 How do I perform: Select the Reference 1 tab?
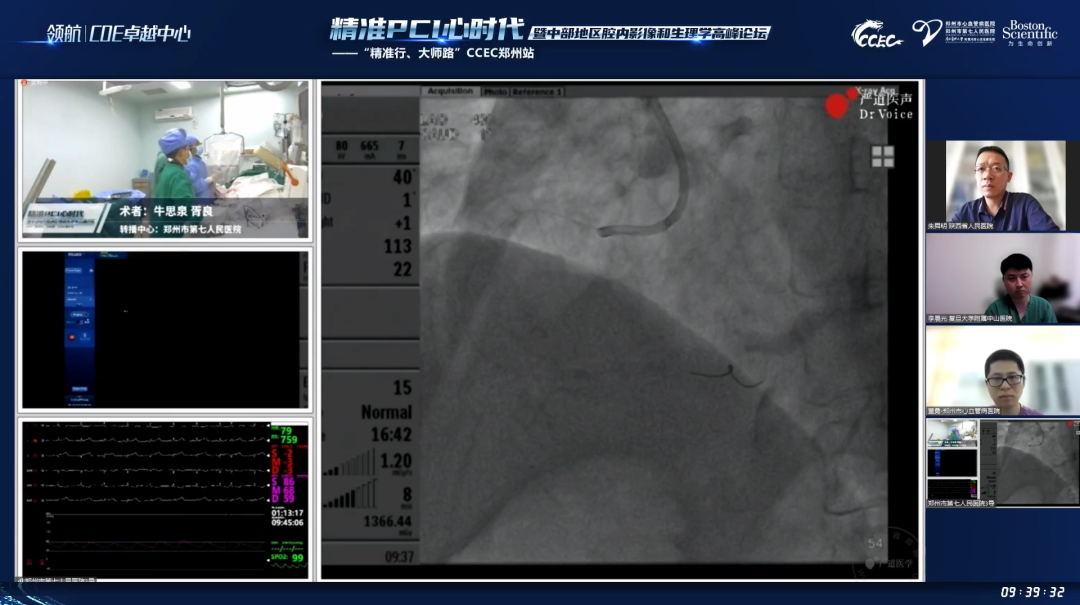coord(537,92)
